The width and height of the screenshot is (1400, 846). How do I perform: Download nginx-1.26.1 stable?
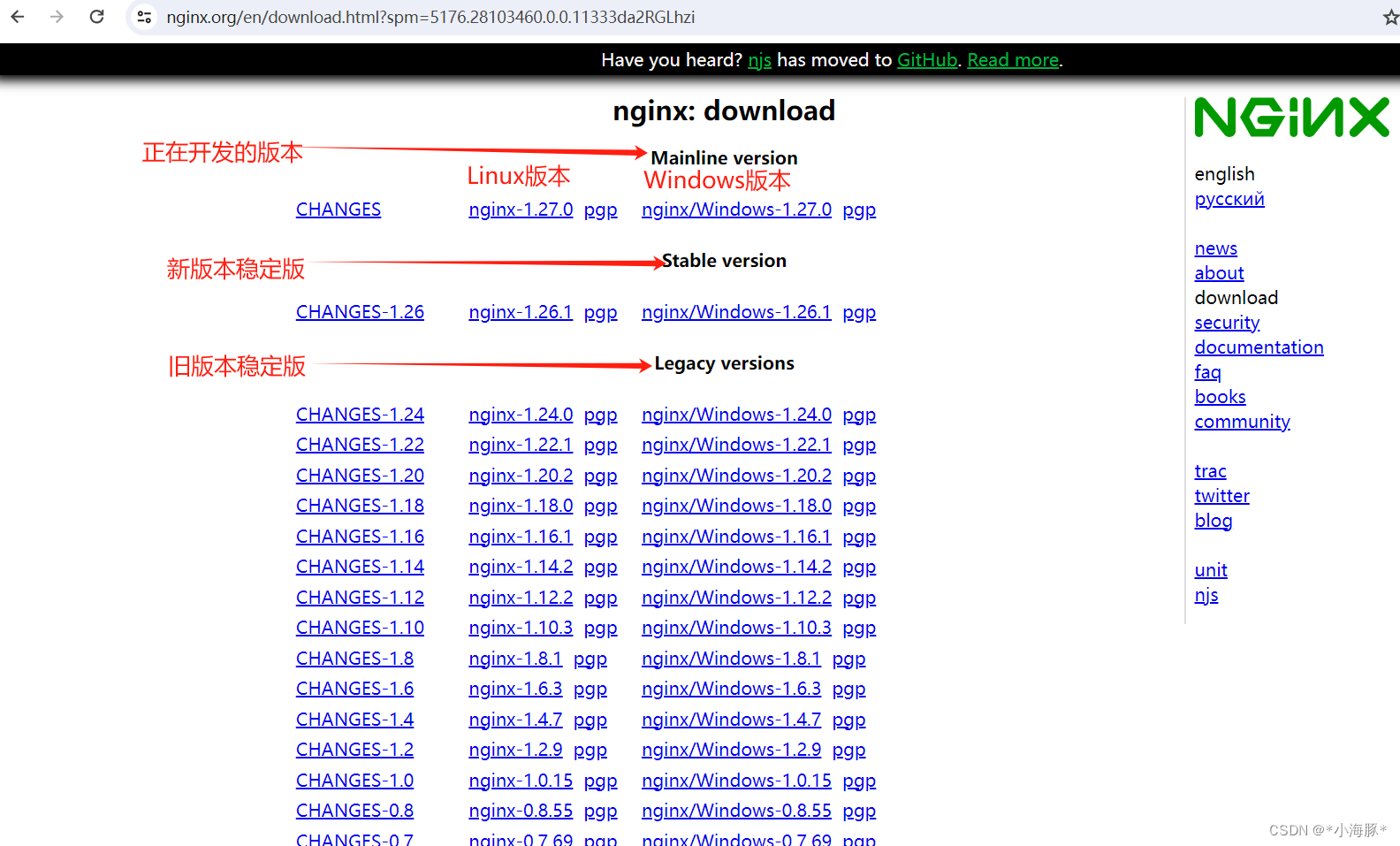[521, 312]
